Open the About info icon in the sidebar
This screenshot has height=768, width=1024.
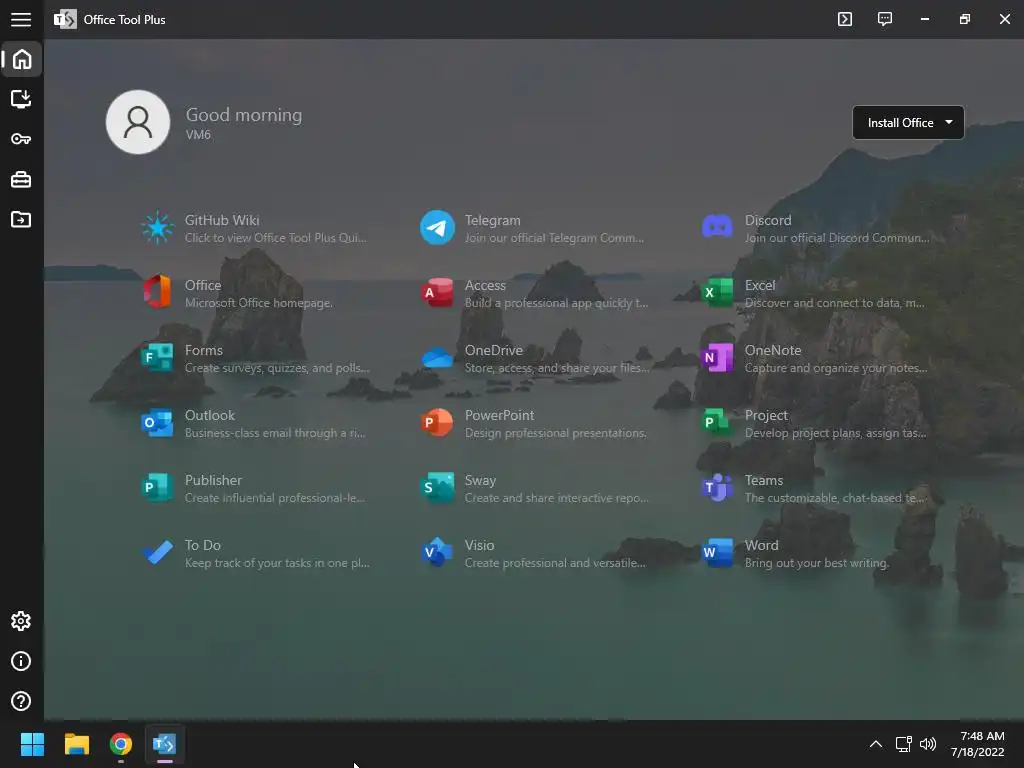coord(21,661)
